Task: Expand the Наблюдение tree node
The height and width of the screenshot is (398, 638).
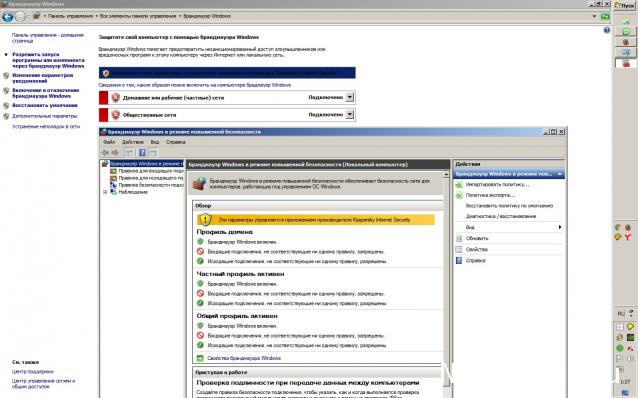Action: click(105, 192)
